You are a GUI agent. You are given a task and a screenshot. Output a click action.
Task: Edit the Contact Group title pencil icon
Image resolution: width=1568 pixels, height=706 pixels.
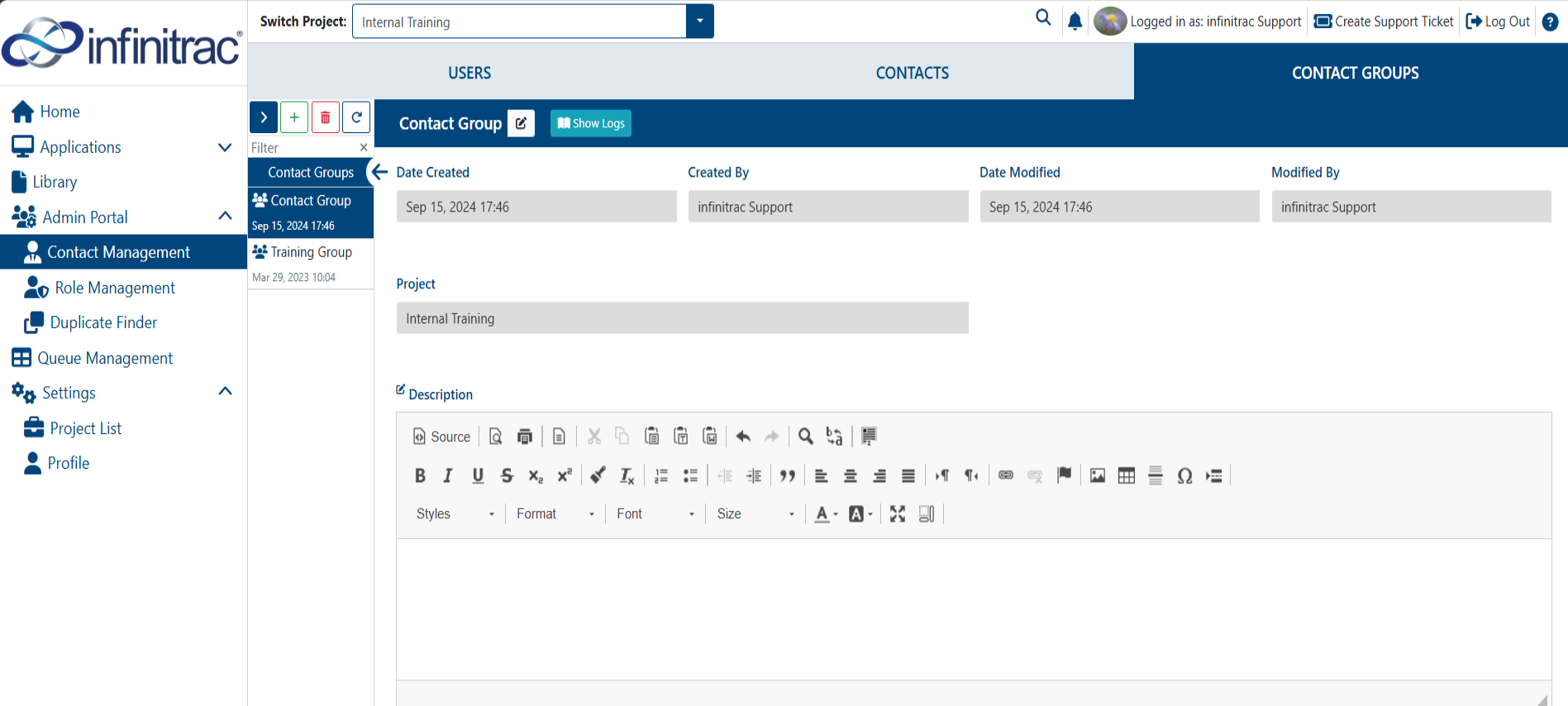point(521,123)
